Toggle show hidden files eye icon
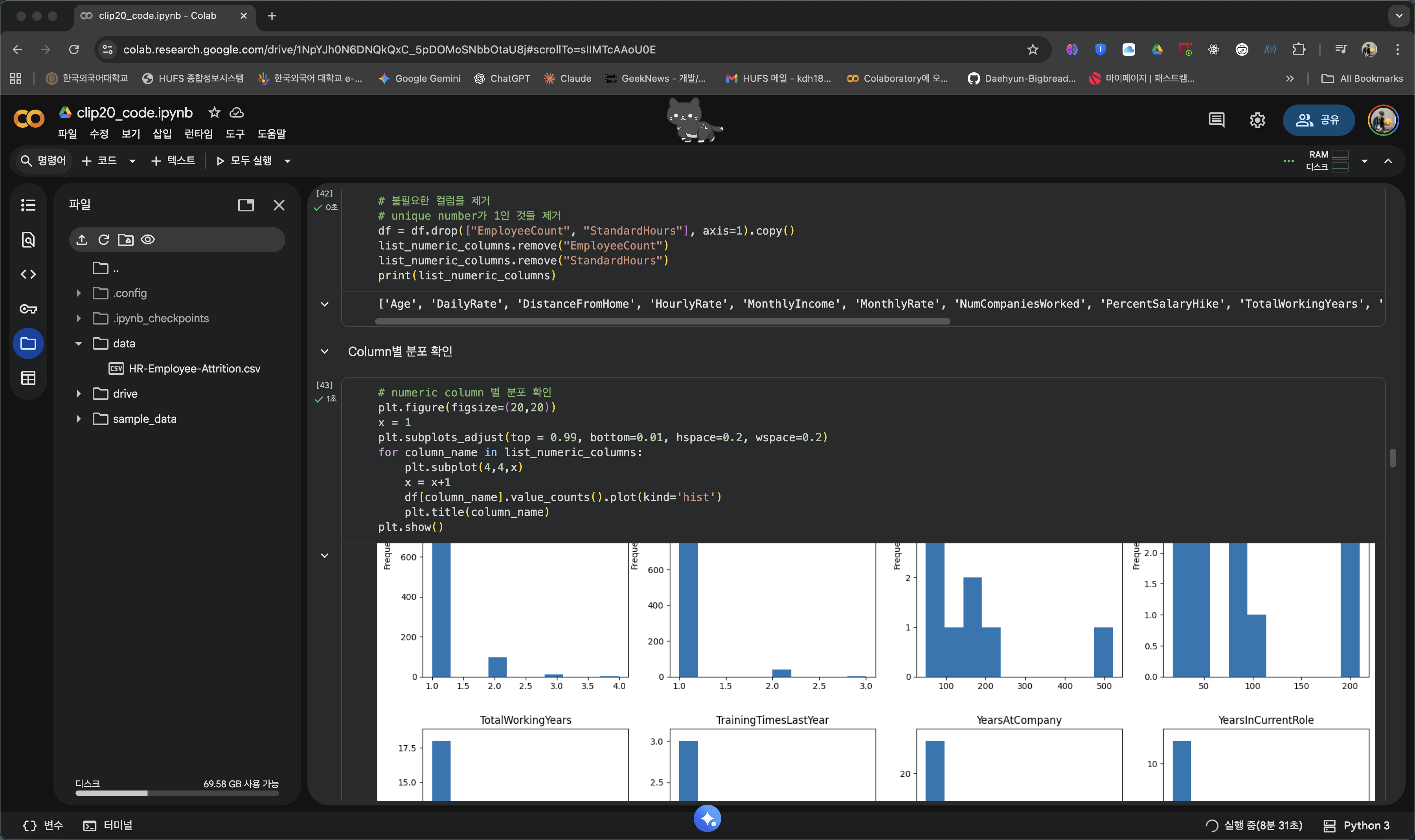The width and height of the screenshot is (1415, 840). 148,239
